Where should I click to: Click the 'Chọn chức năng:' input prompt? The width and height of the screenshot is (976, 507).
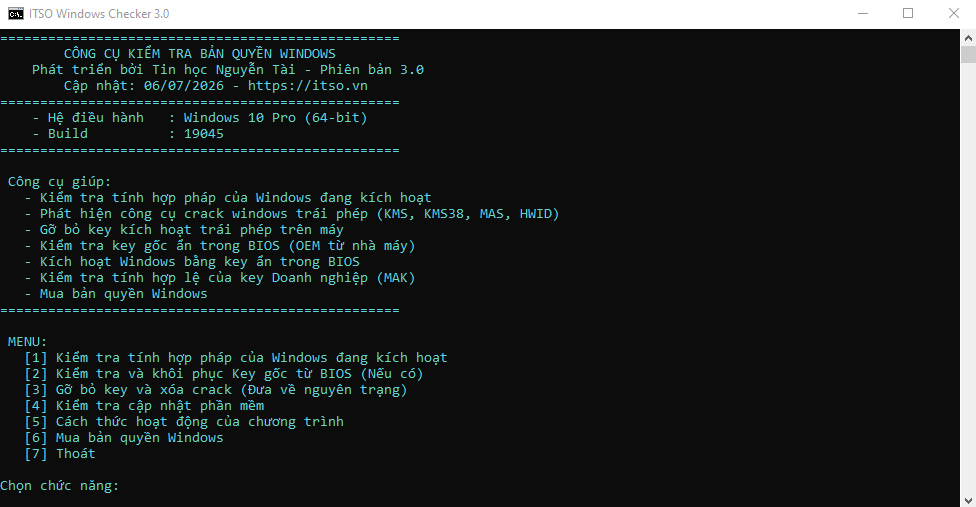point(60,486)
